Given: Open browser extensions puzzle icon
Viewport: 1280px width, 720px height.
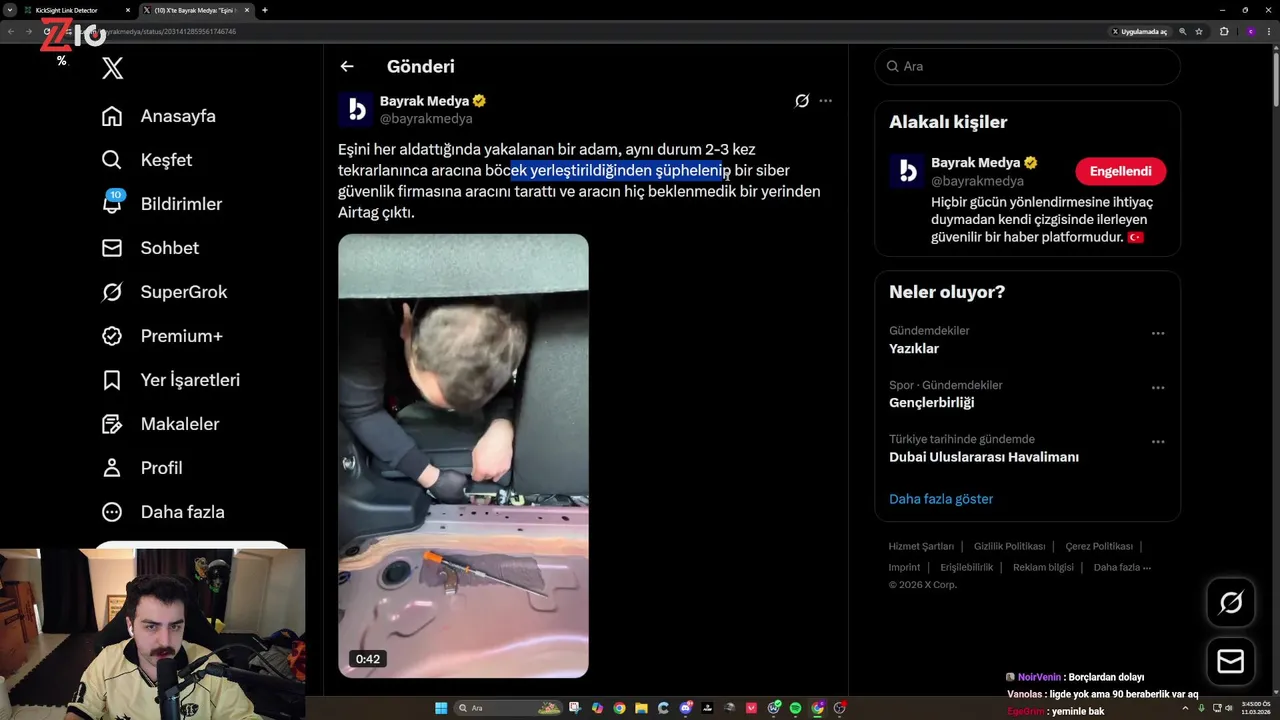Looking at the screenshot, I should (x=1224, y=32).
